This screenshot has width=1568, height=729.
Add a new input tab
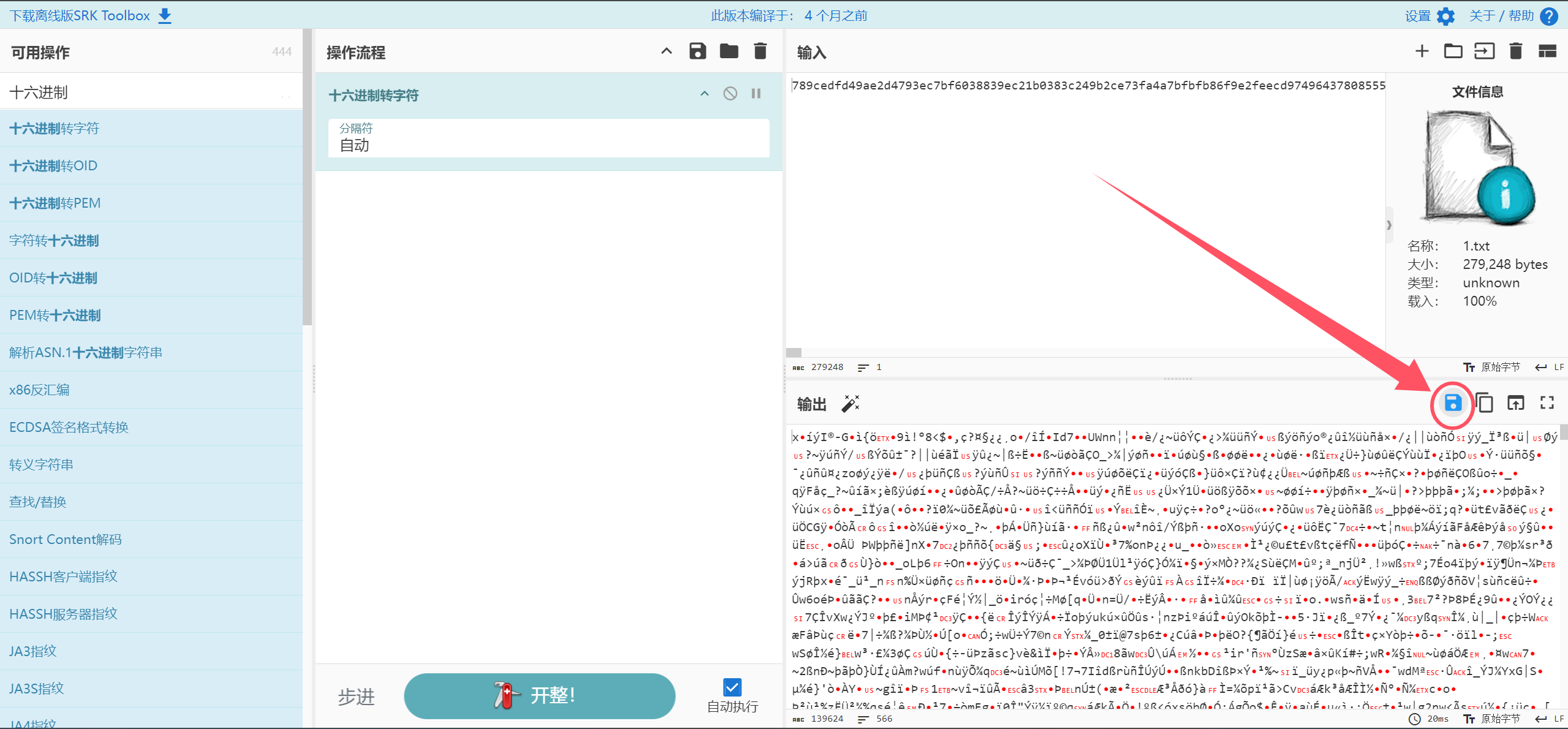(1422, 51)
